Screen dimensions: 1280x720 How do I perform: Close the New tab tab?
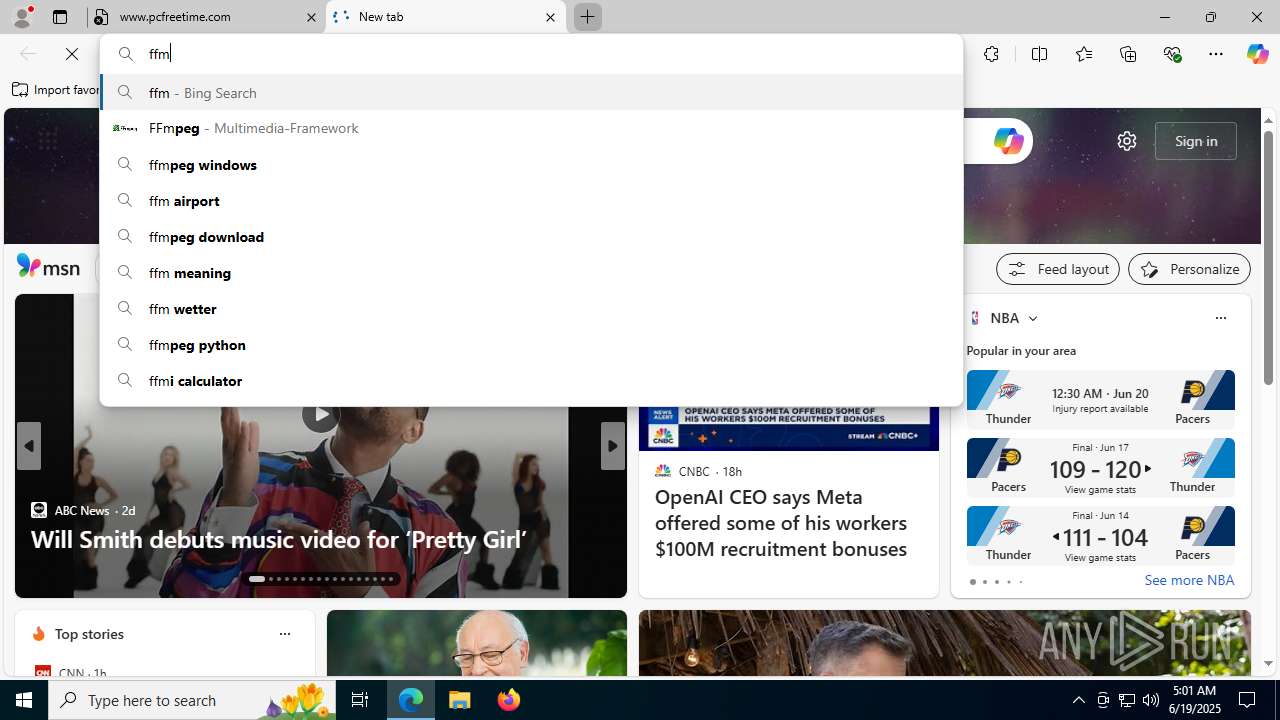point(550,17)
